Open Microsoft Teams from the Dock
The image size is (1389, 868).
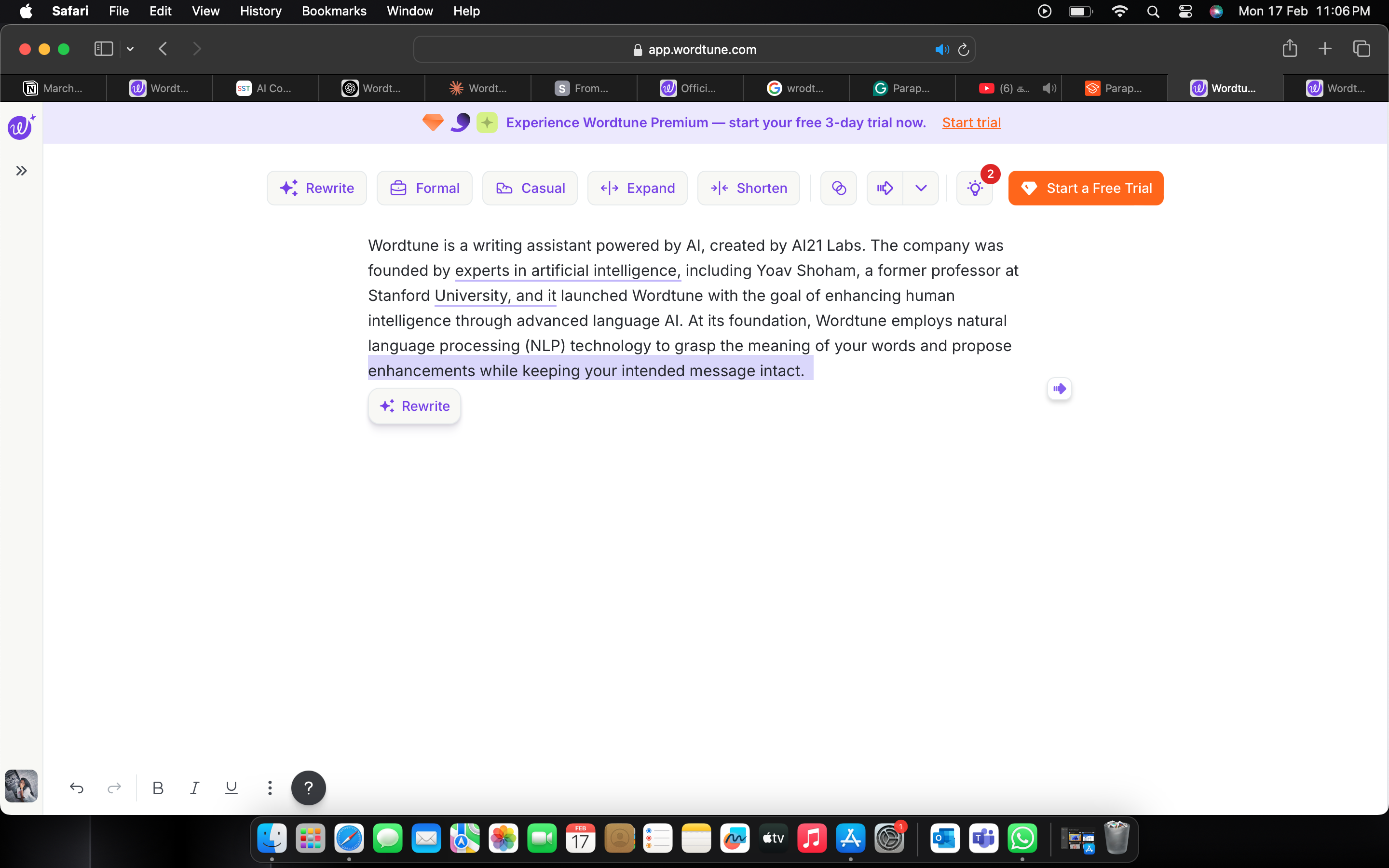[984, 839]
